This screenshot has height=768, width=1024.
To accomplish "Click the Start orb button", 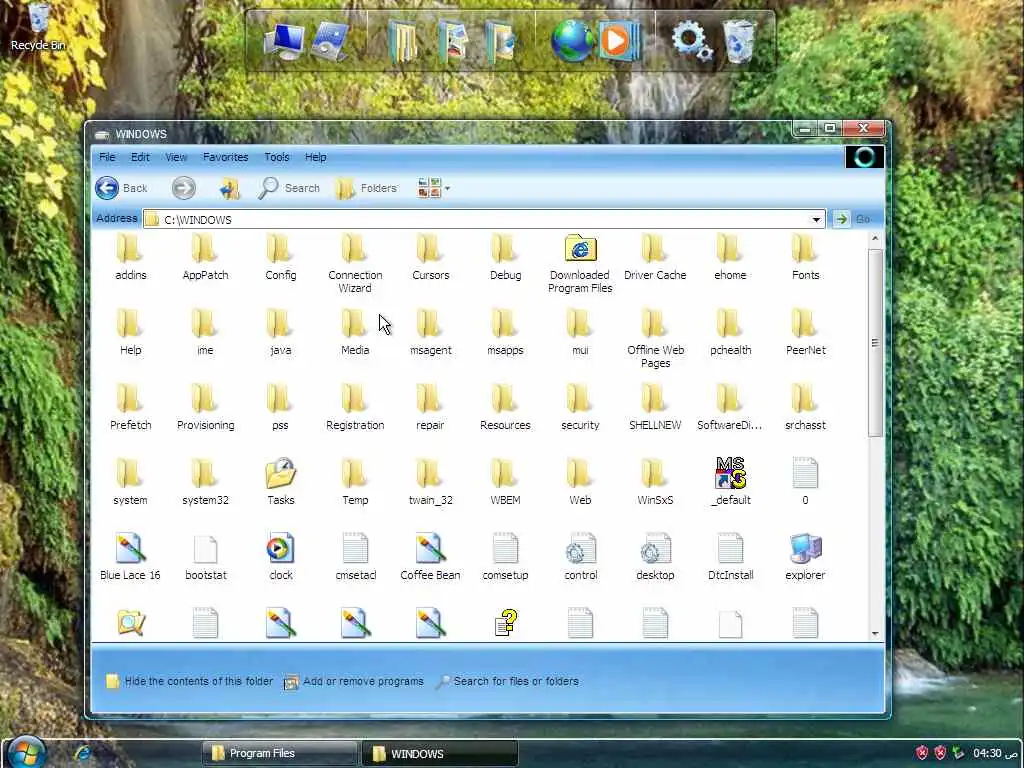I will pos(25,752).
